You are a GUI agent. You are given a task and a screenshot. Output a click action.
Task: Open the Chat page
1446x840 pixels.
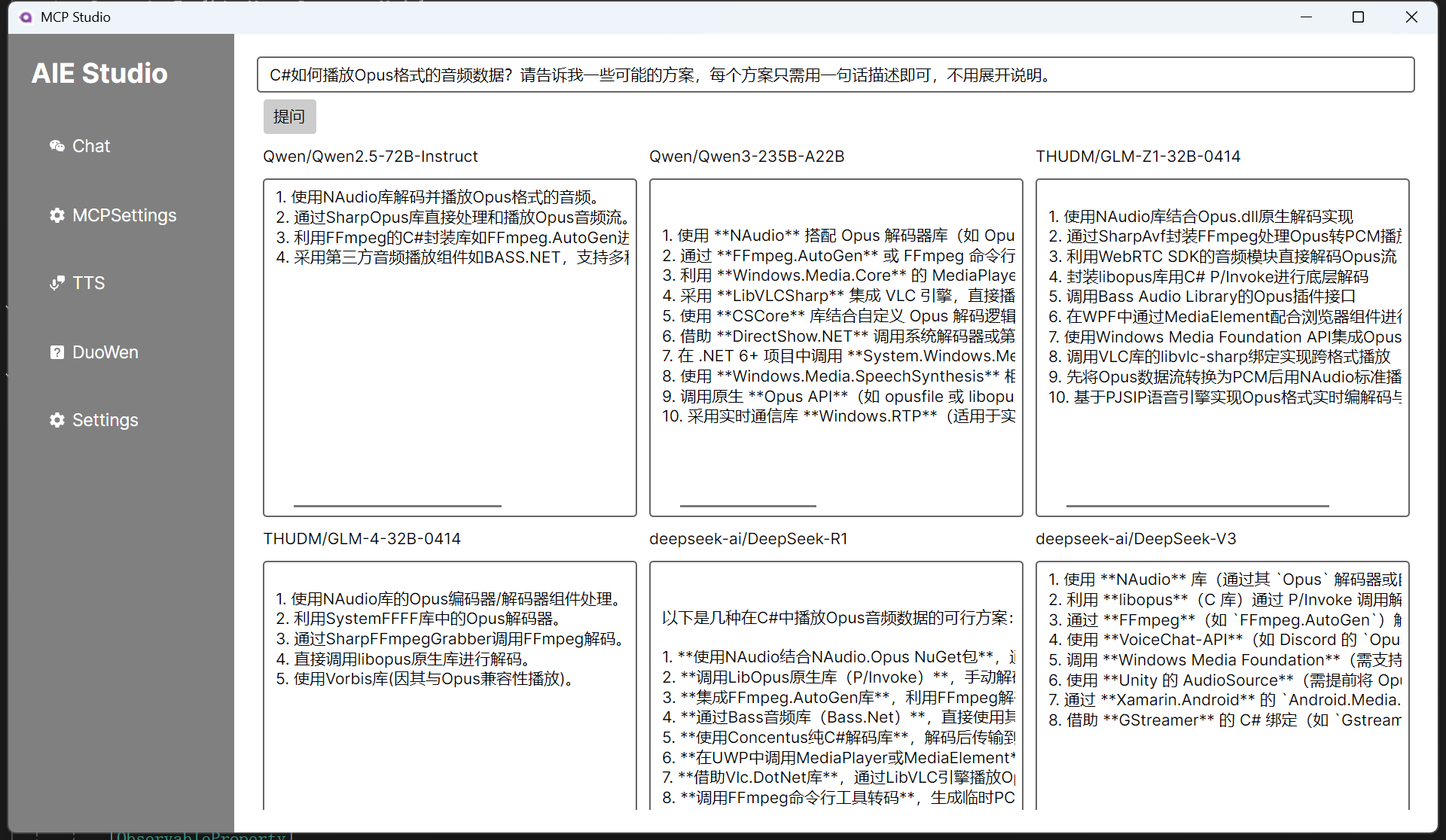tap(91, 146)
